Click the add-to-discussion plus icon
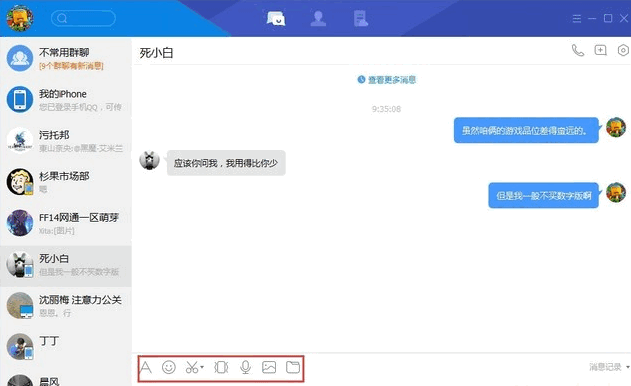This screenshot has height=386, width=631. 600,50
